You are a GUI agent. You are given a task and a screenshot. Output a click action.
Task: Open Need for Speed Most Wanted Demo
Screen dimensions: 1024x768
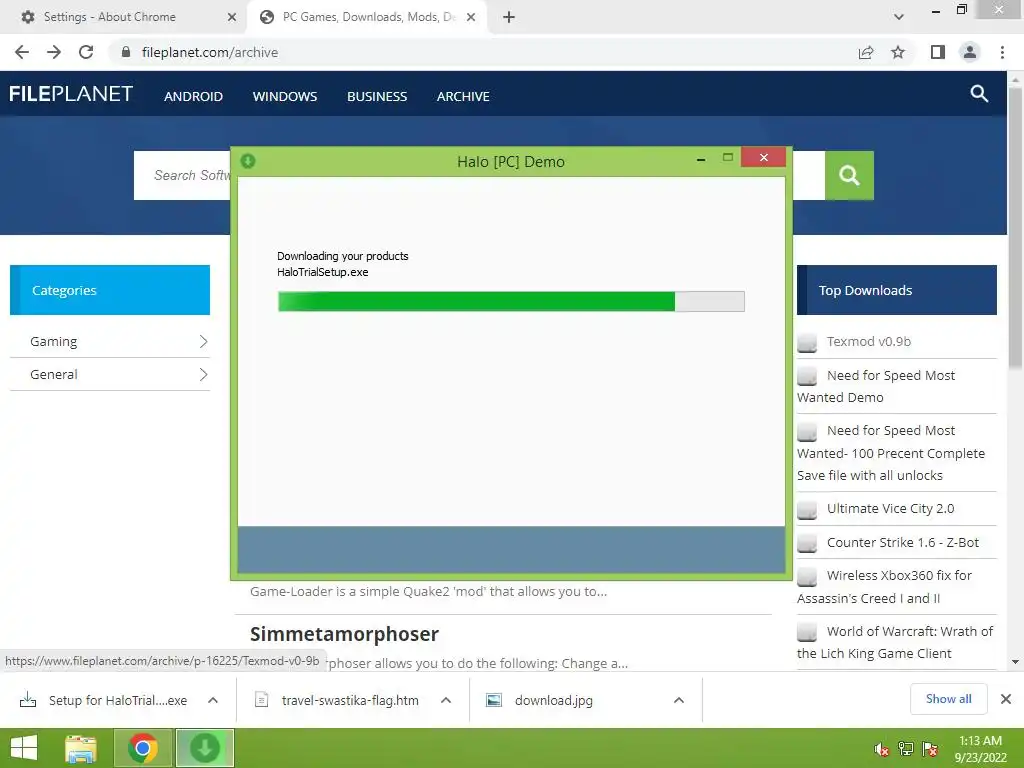click(876, 386)
